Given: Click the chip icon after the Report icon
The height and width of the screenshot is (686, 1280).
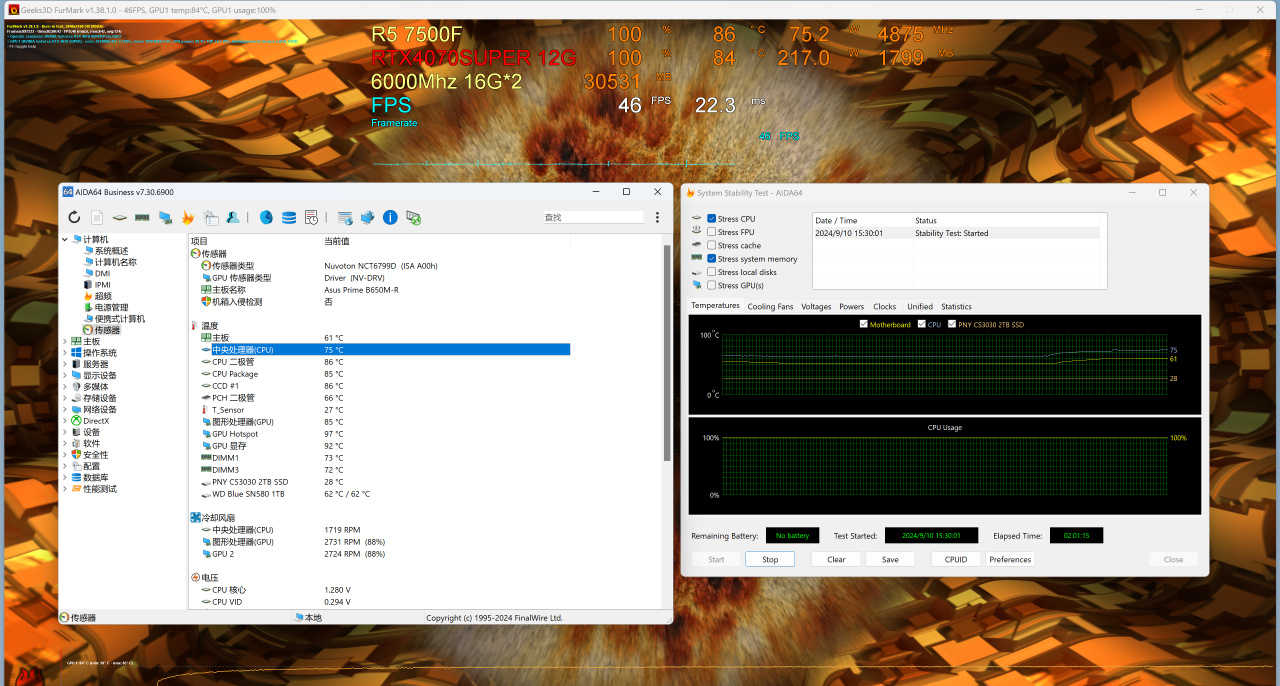Looking at the screenshot, I should pos(119,217).
